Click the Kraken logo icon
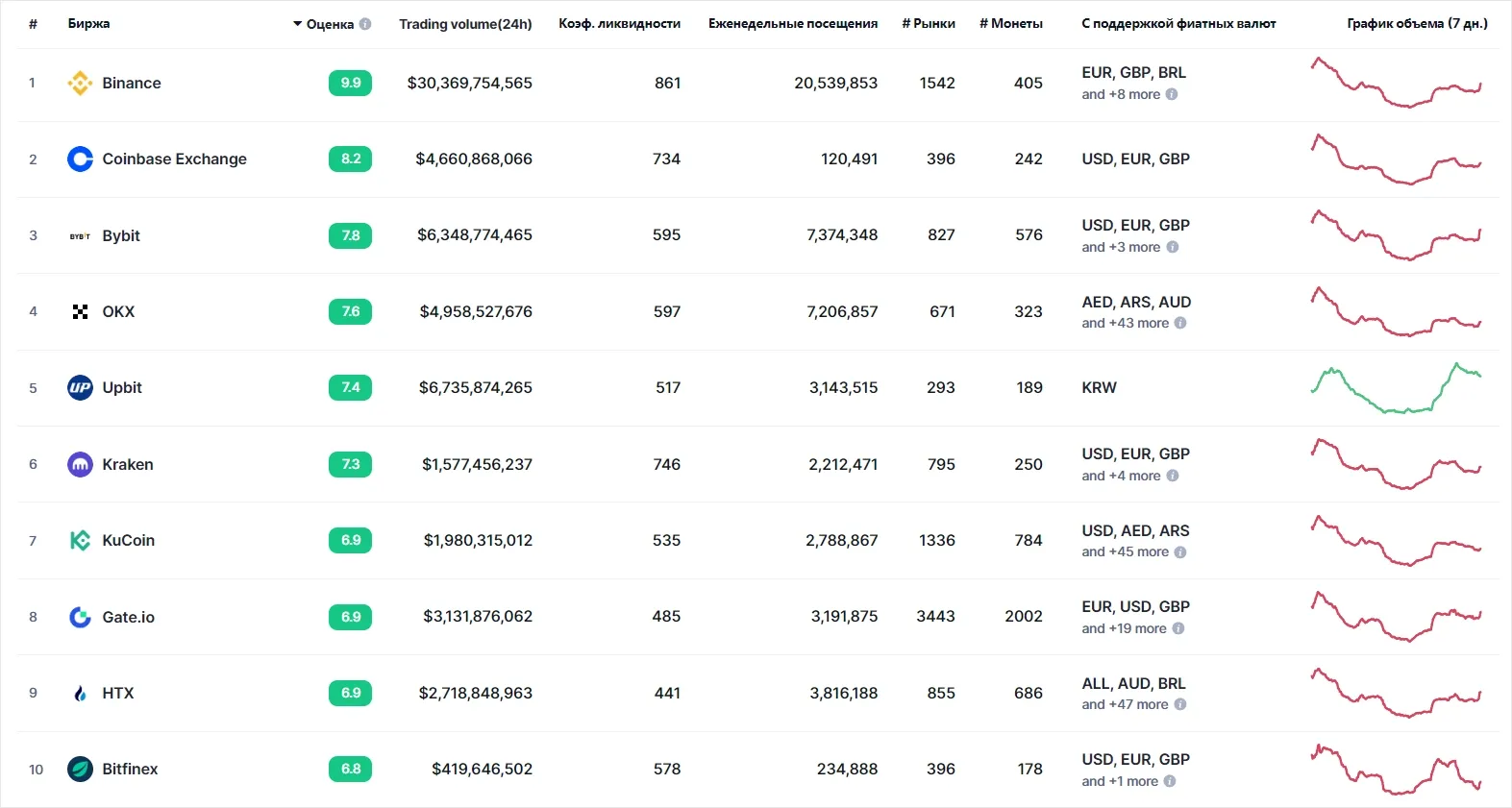This screenshot has height=808, width=1512. (x=80, y=464)
